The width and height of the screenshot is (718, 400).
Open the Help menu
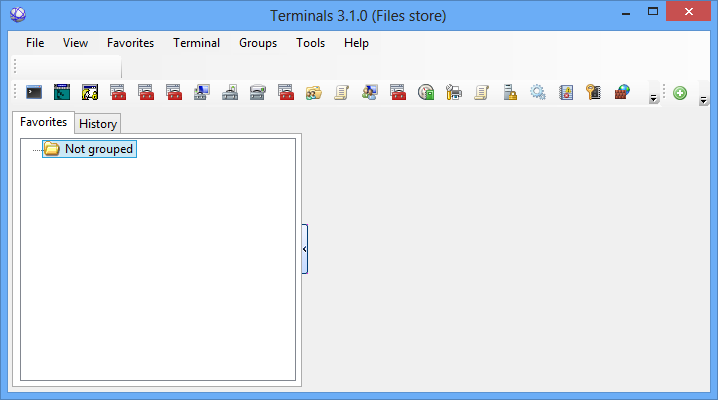356,43
